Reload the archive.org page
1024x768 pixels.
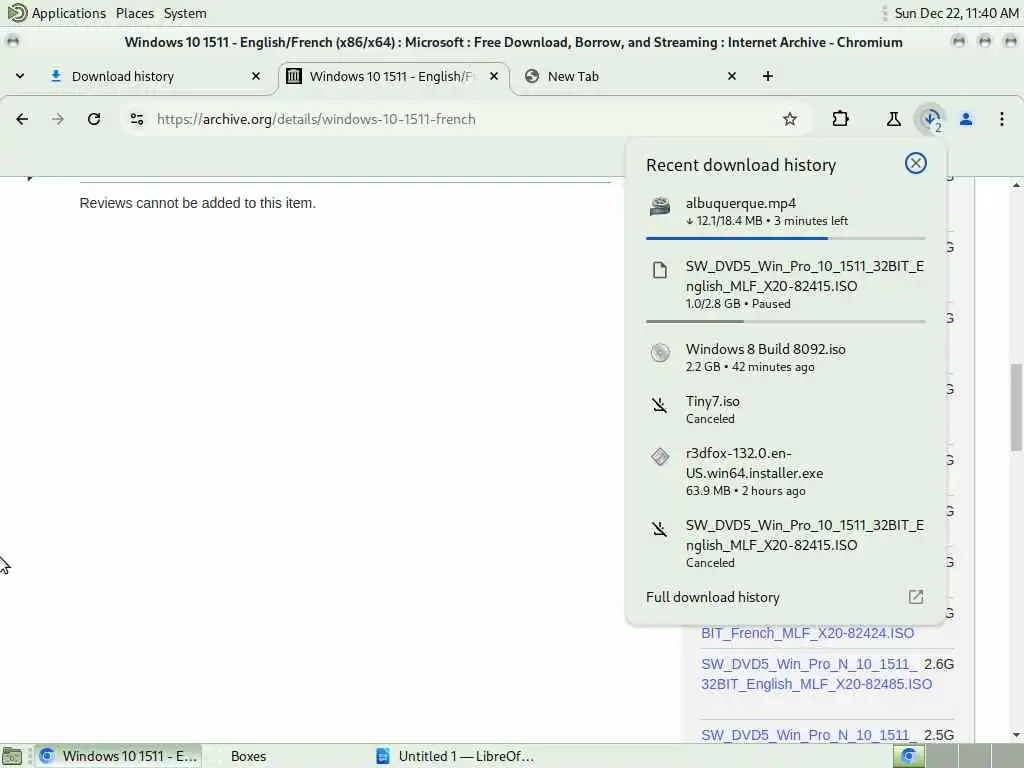pyautogui.click(x=94, y=119)
